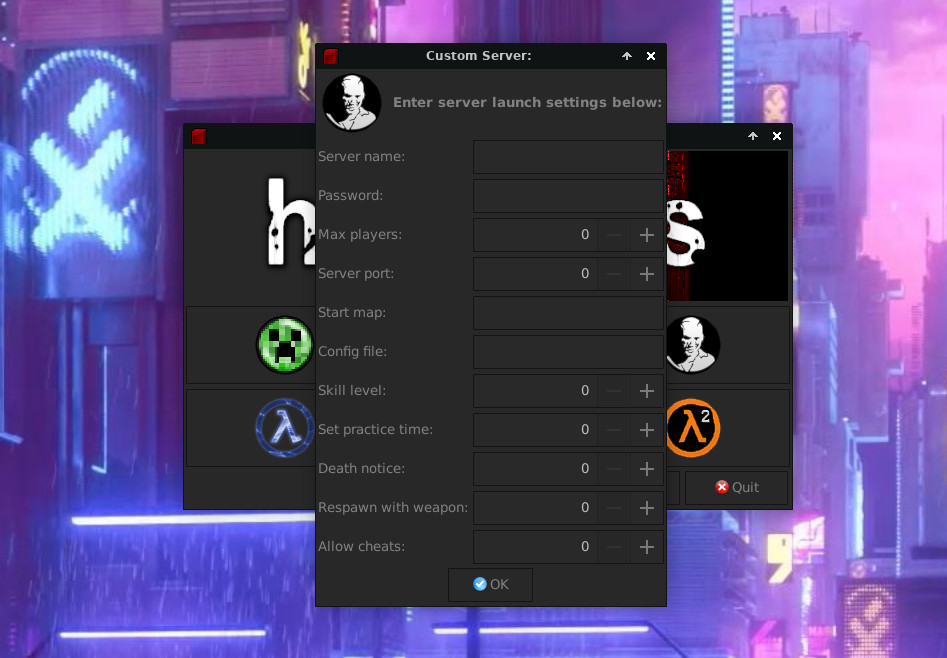This screenshot has height=658, width=947.
Task: Click the red X icon beside Quit
Action: click(721, 487)
